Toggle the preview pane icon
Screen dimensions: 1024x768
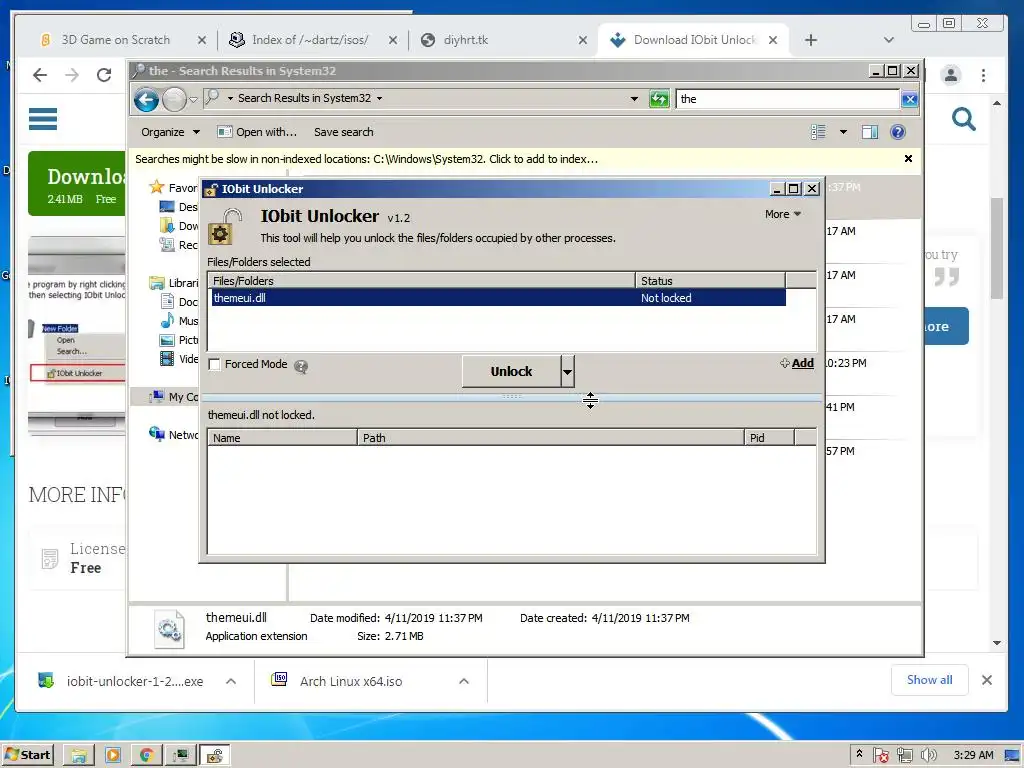(870, 132)
